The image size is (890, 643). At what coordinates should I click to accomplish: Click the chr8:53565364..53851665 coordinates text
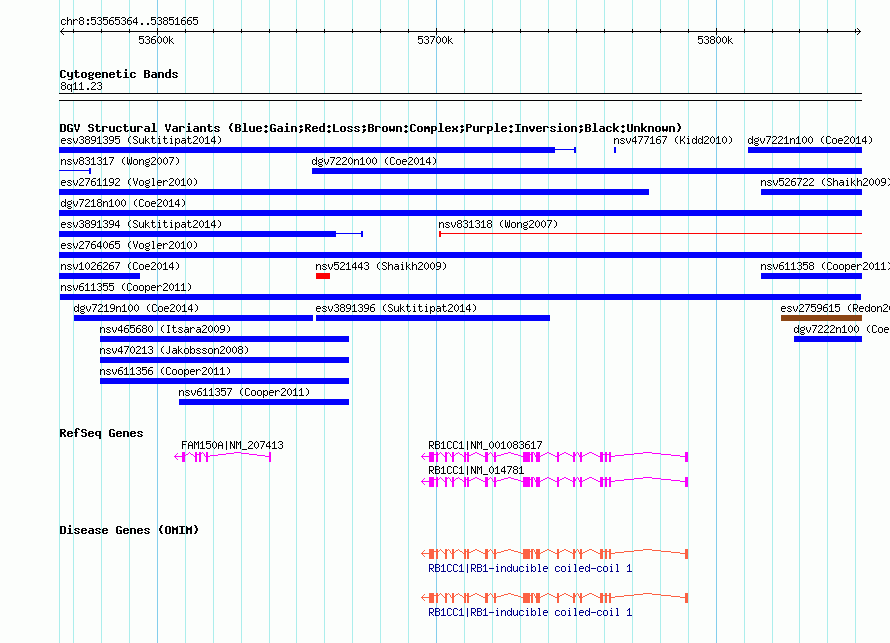[129, 21]
